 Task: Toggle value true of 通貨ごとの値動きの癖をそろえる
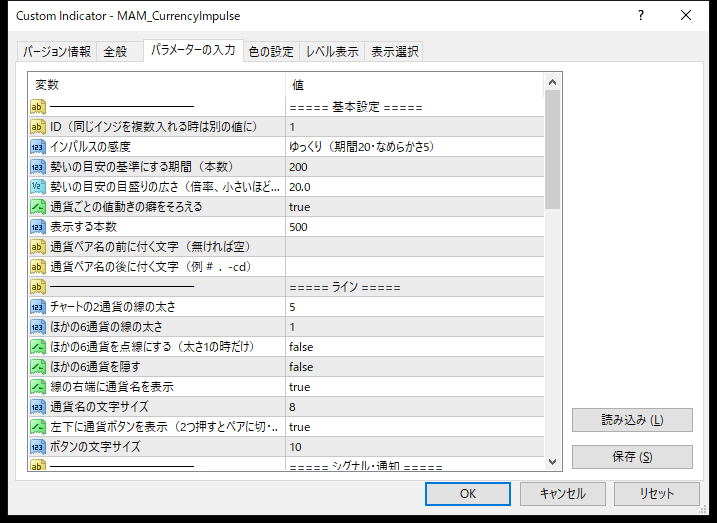click(415, 207)
